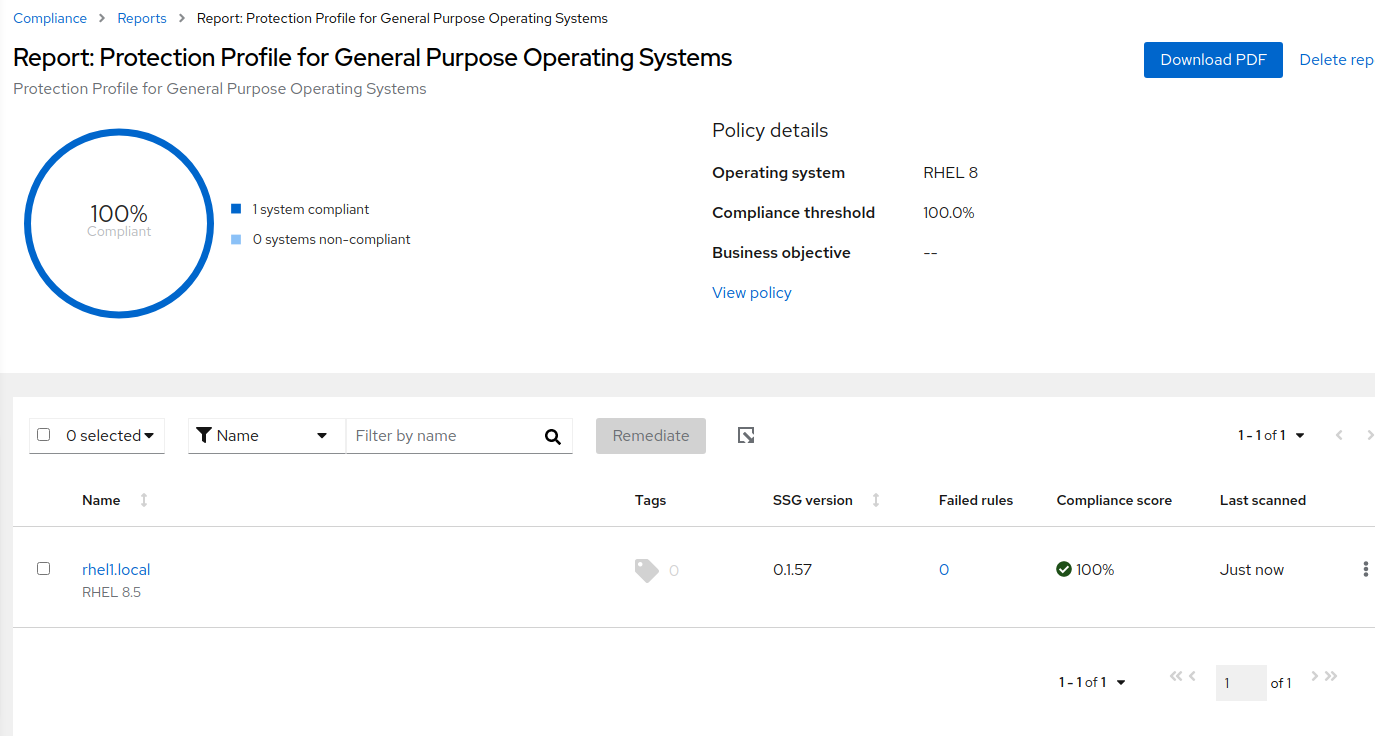Viewport: 1375px width, 736px height.
Task: Click the export icon next to Remediate
Action: (746, 435)
